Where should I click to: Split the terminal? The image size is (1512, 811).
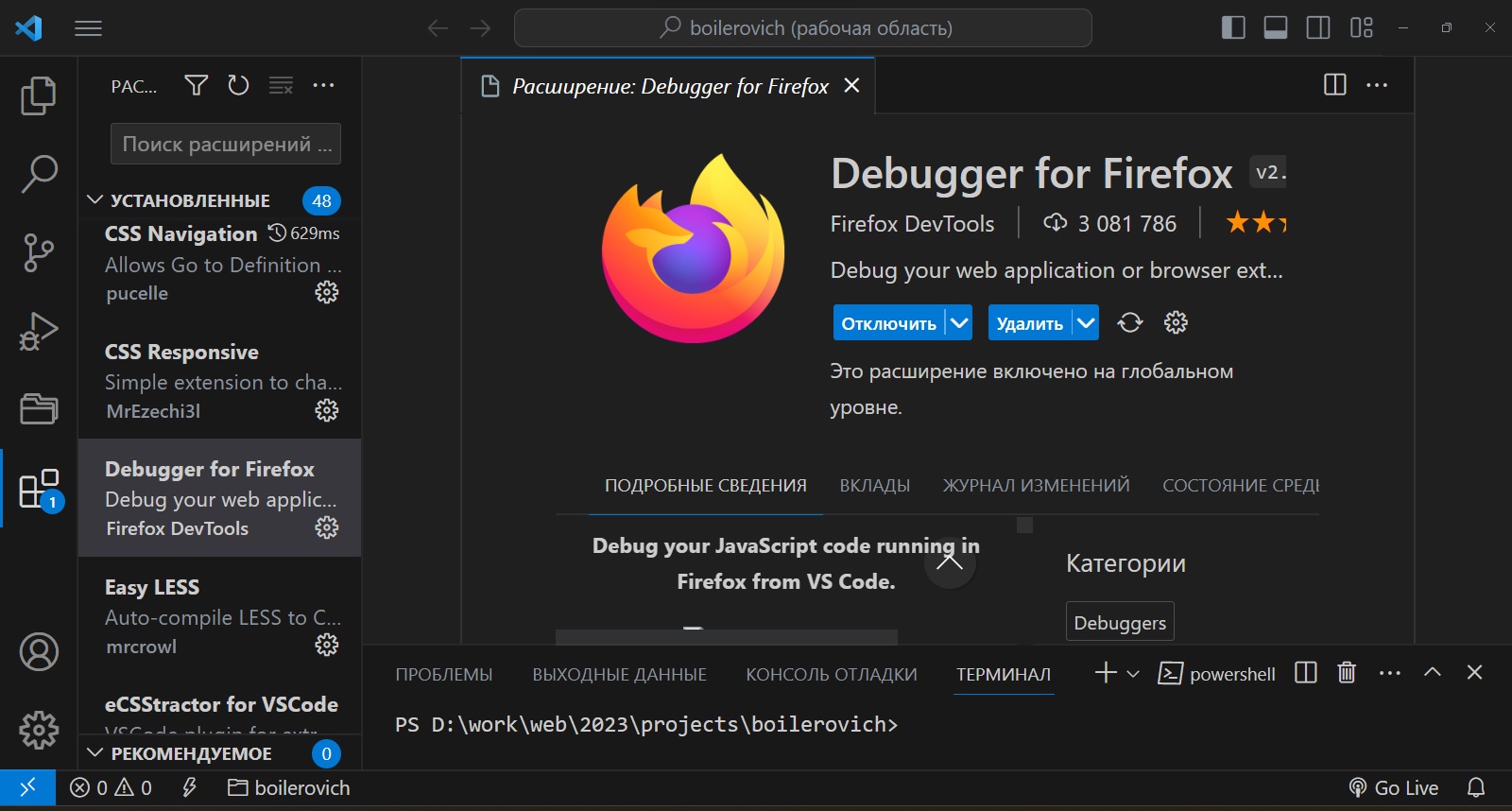pyautogui.click(x=1306, y=673)
